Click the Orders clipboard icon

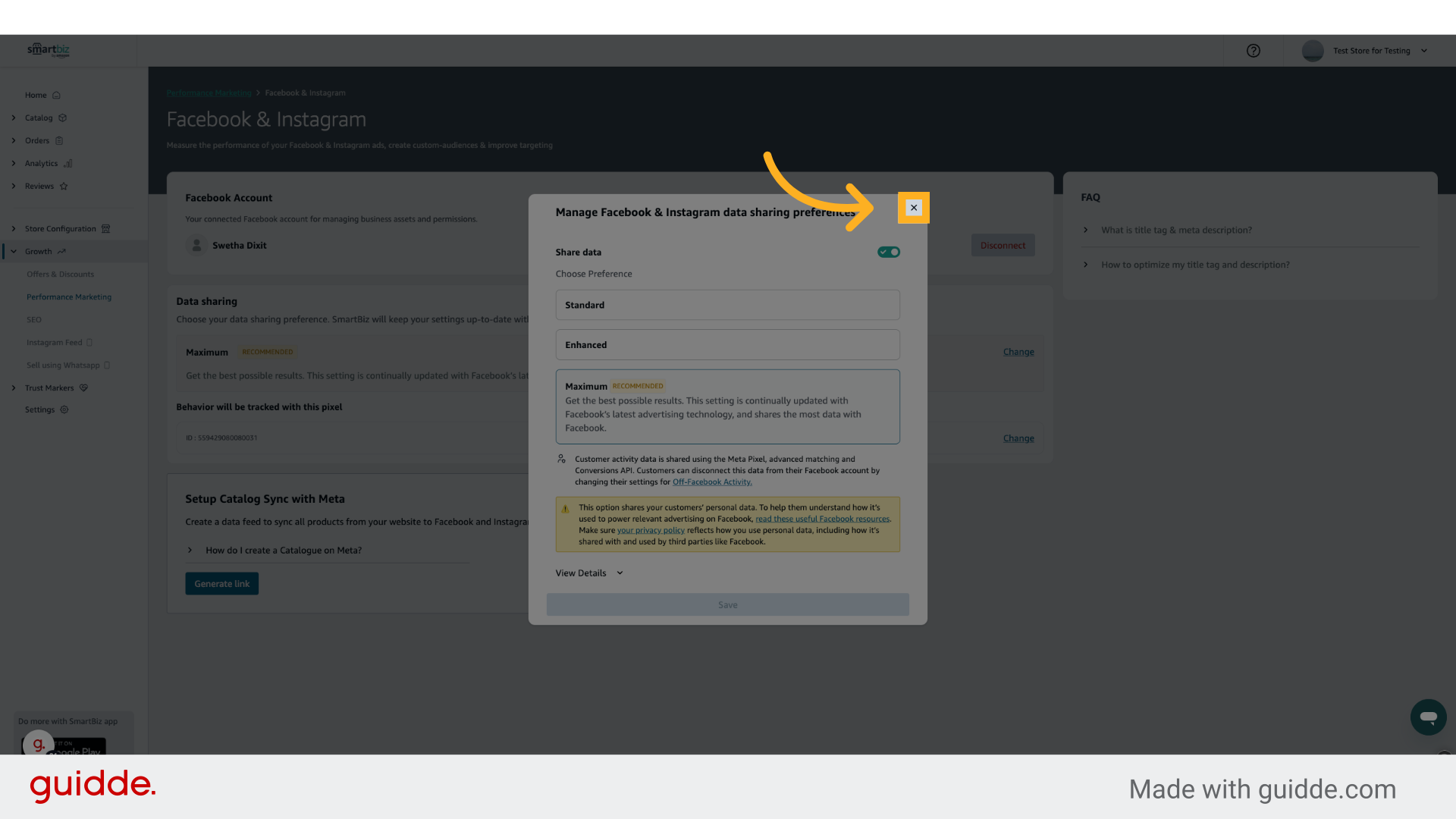pos(59,141)
